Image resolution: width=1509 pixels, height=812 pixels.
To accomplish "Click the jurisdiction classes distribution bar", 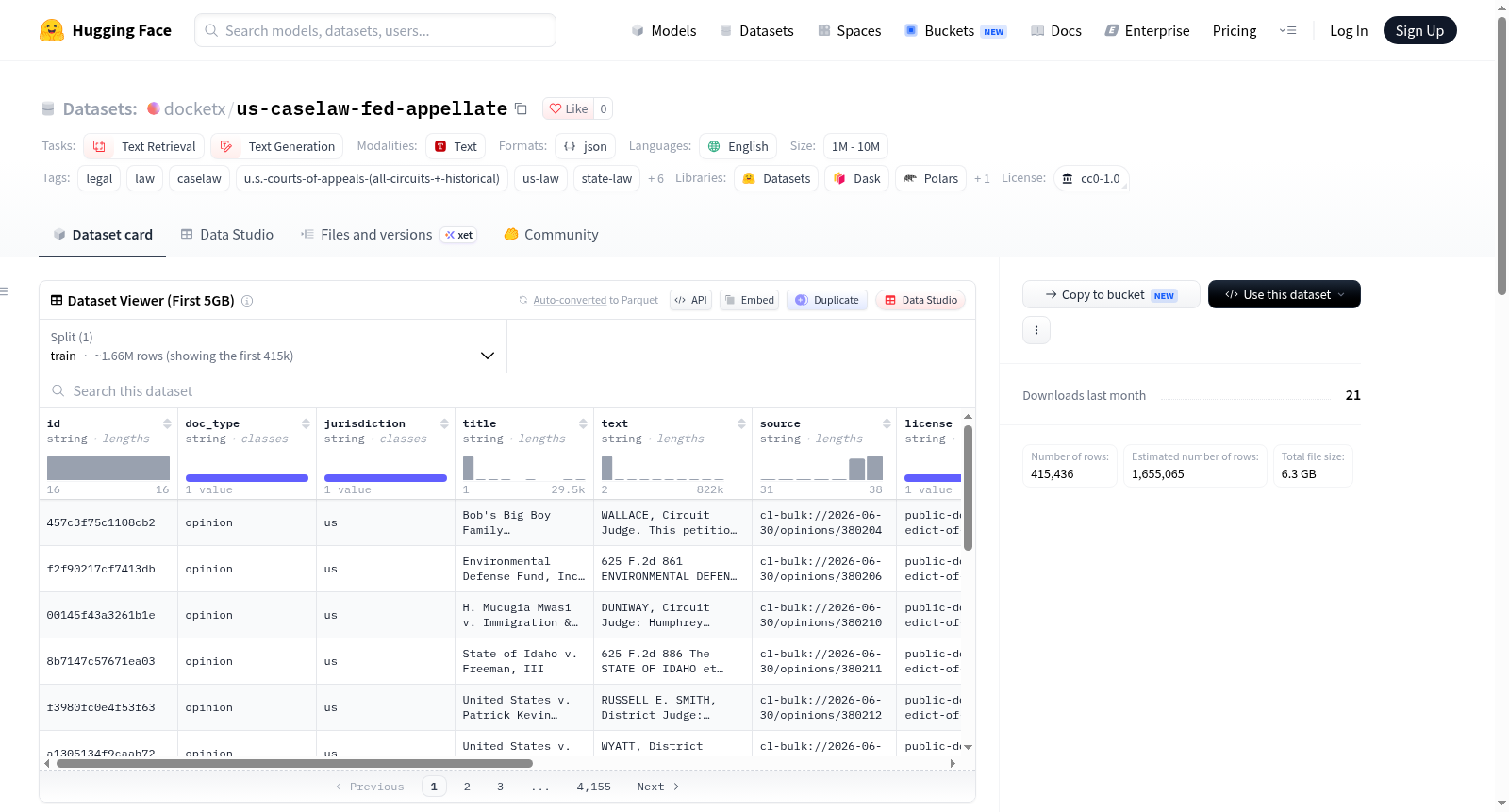I will point(386,478).
